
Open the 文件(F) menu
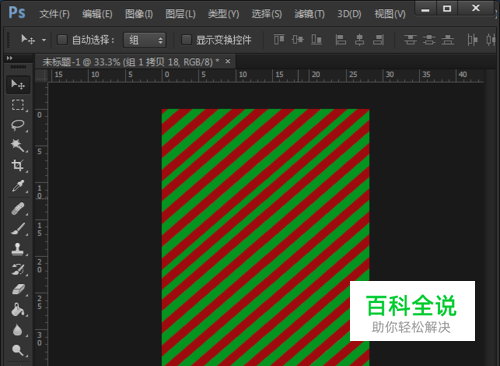pos(55,14)
